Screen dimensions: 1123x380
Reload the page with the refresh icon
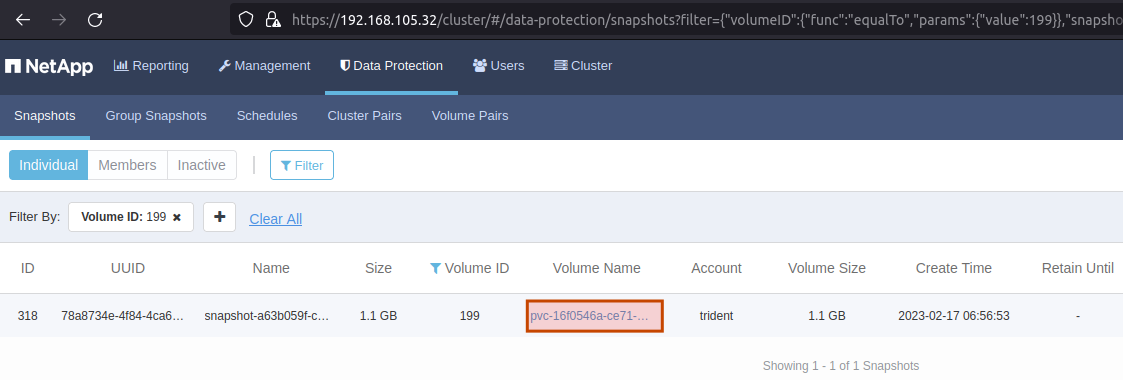pyautogui.click(x=95, y=19)
